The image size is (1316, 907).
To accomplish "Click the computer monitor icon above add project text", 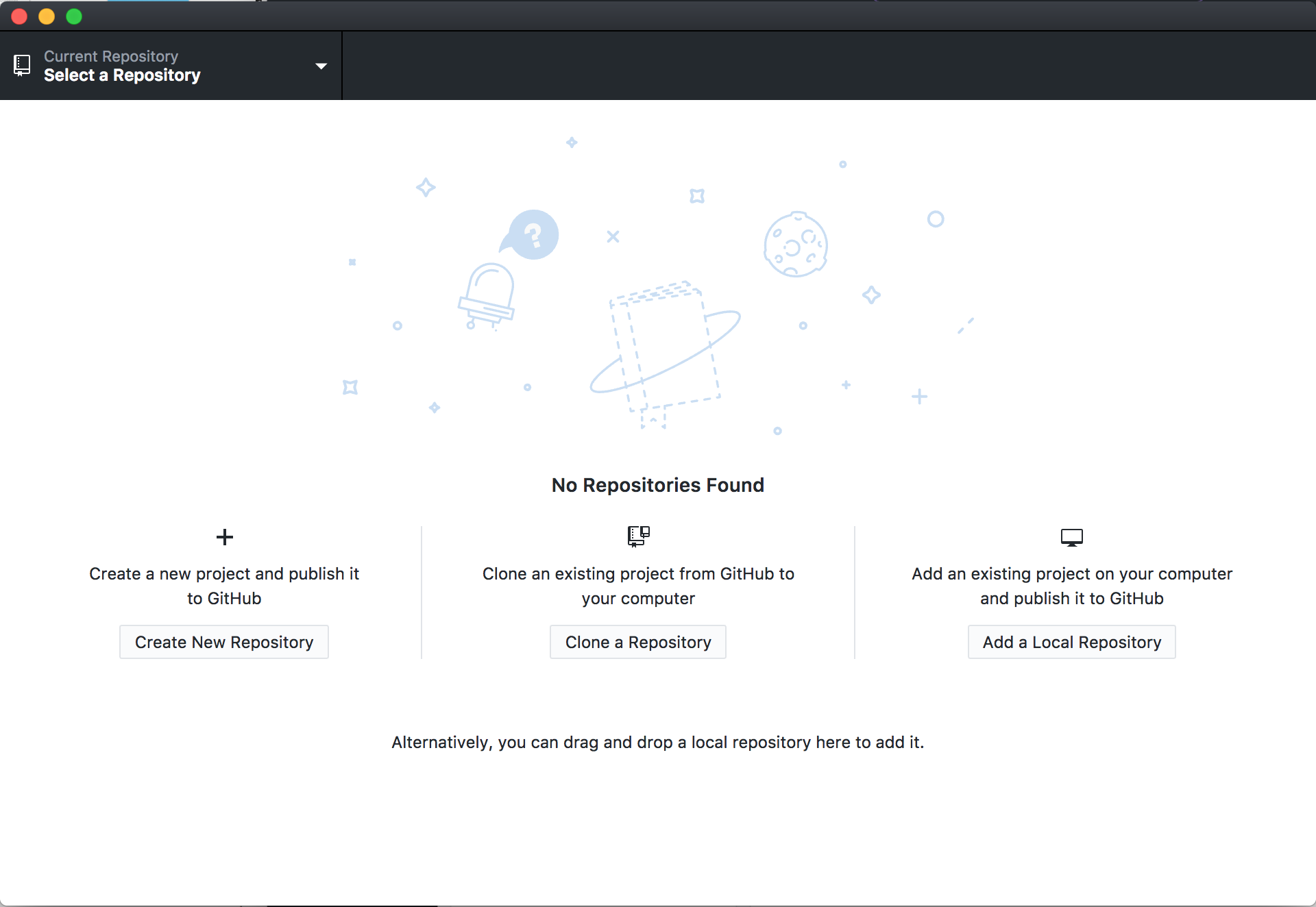I will click(1072, 537).
